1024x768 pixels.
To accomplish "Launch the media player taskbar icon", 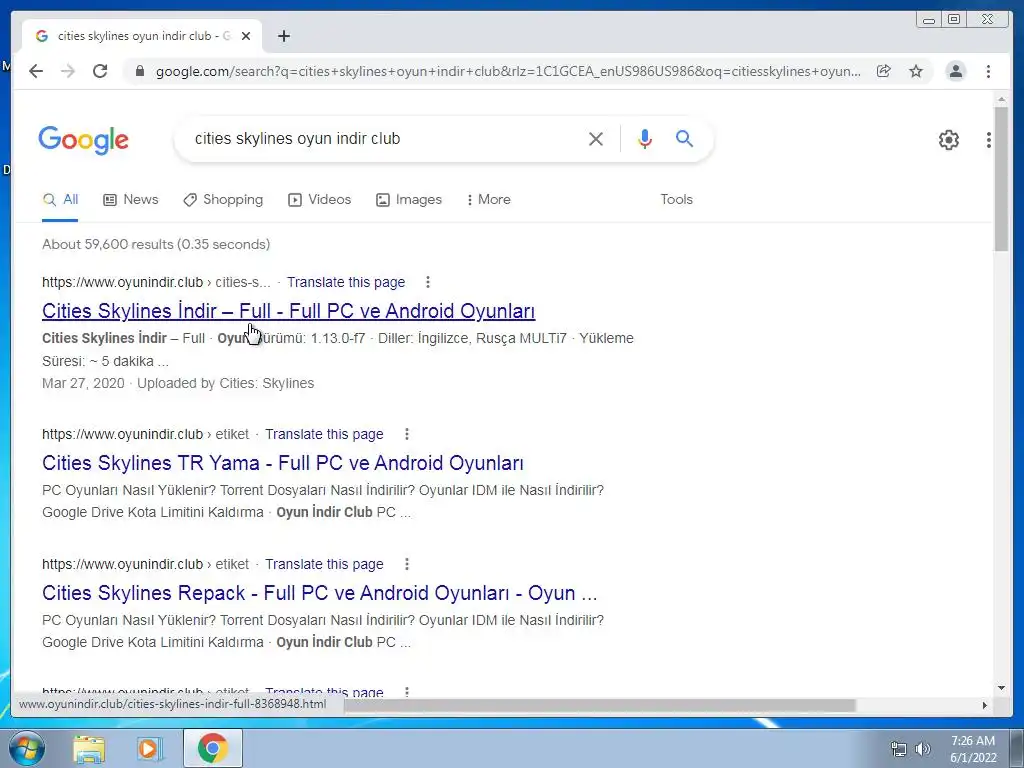I will (150, 748).
